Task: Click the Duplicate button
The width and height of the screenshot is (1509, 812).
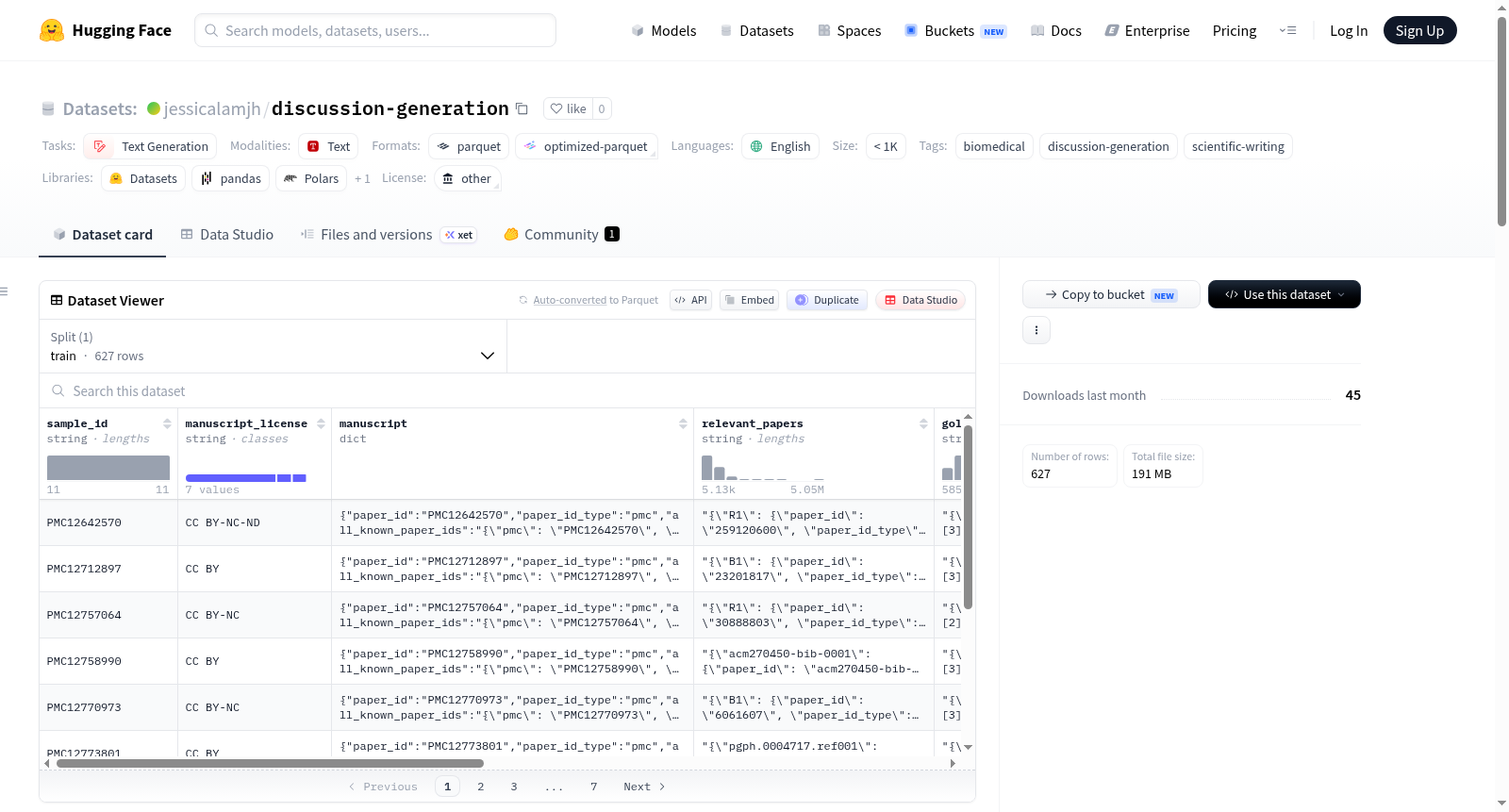Action: (827, 300)
